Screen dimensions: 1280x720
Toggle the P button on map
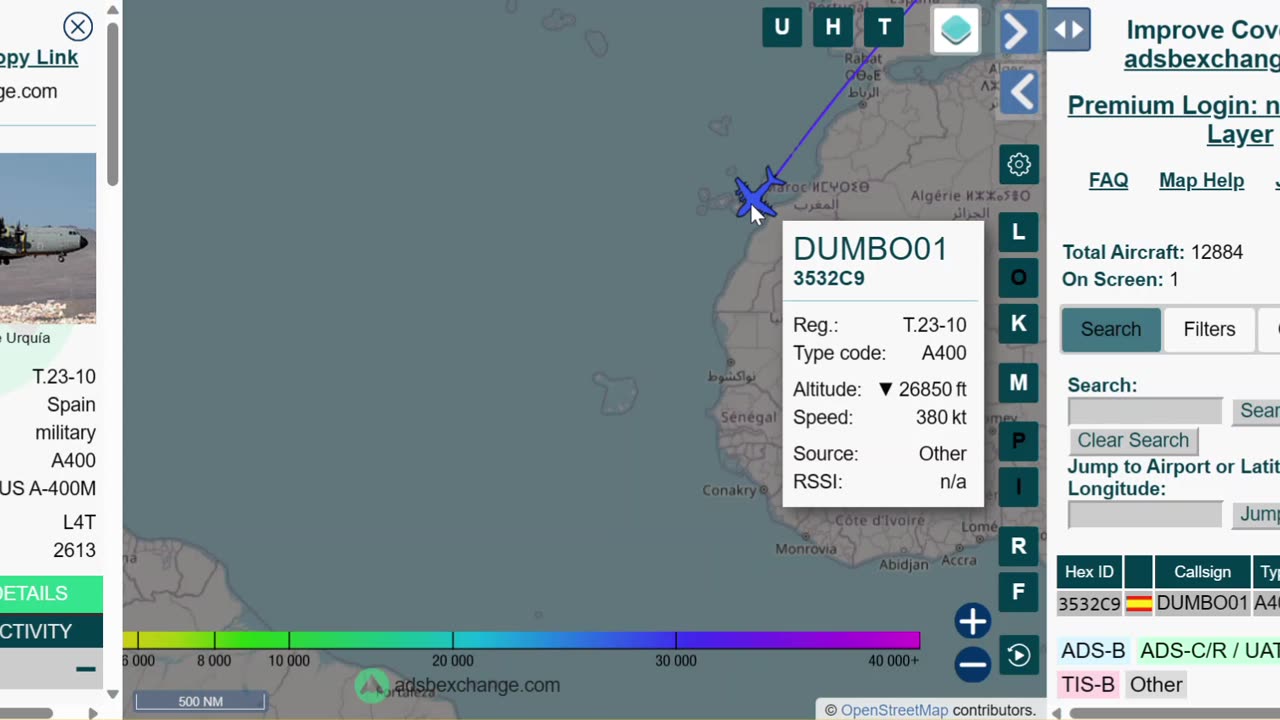coord(1019,441)
